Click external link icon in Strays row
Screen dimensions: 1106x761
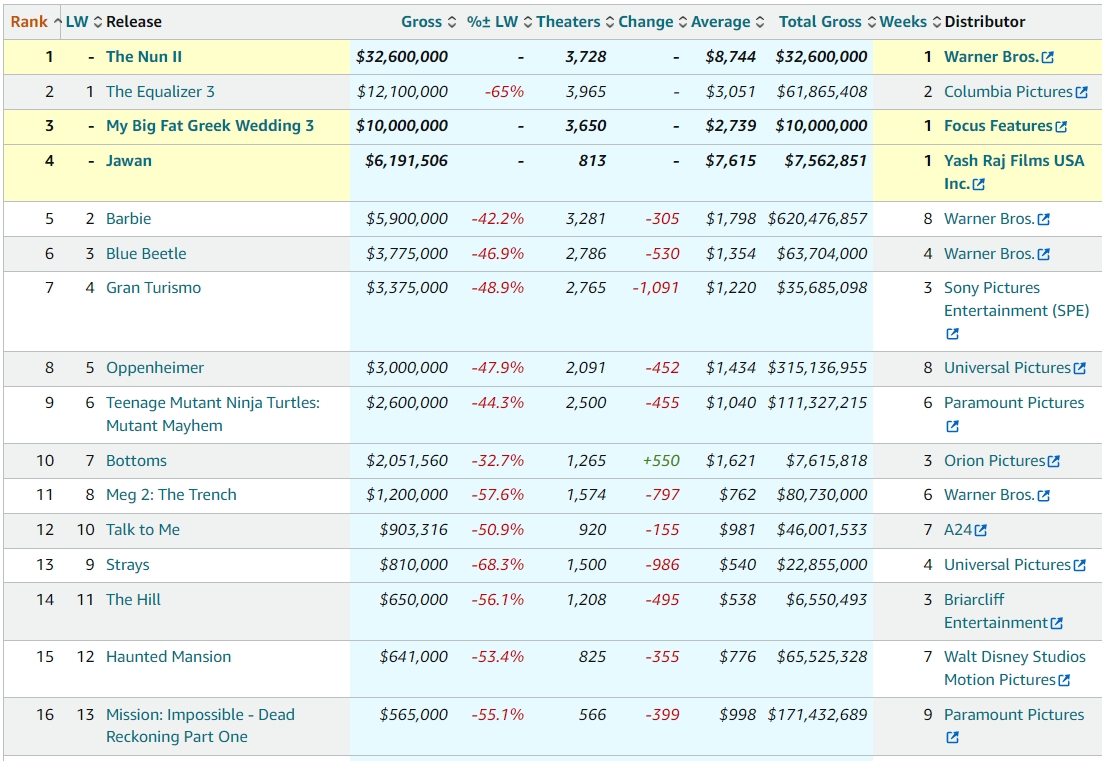[1079, 566]
